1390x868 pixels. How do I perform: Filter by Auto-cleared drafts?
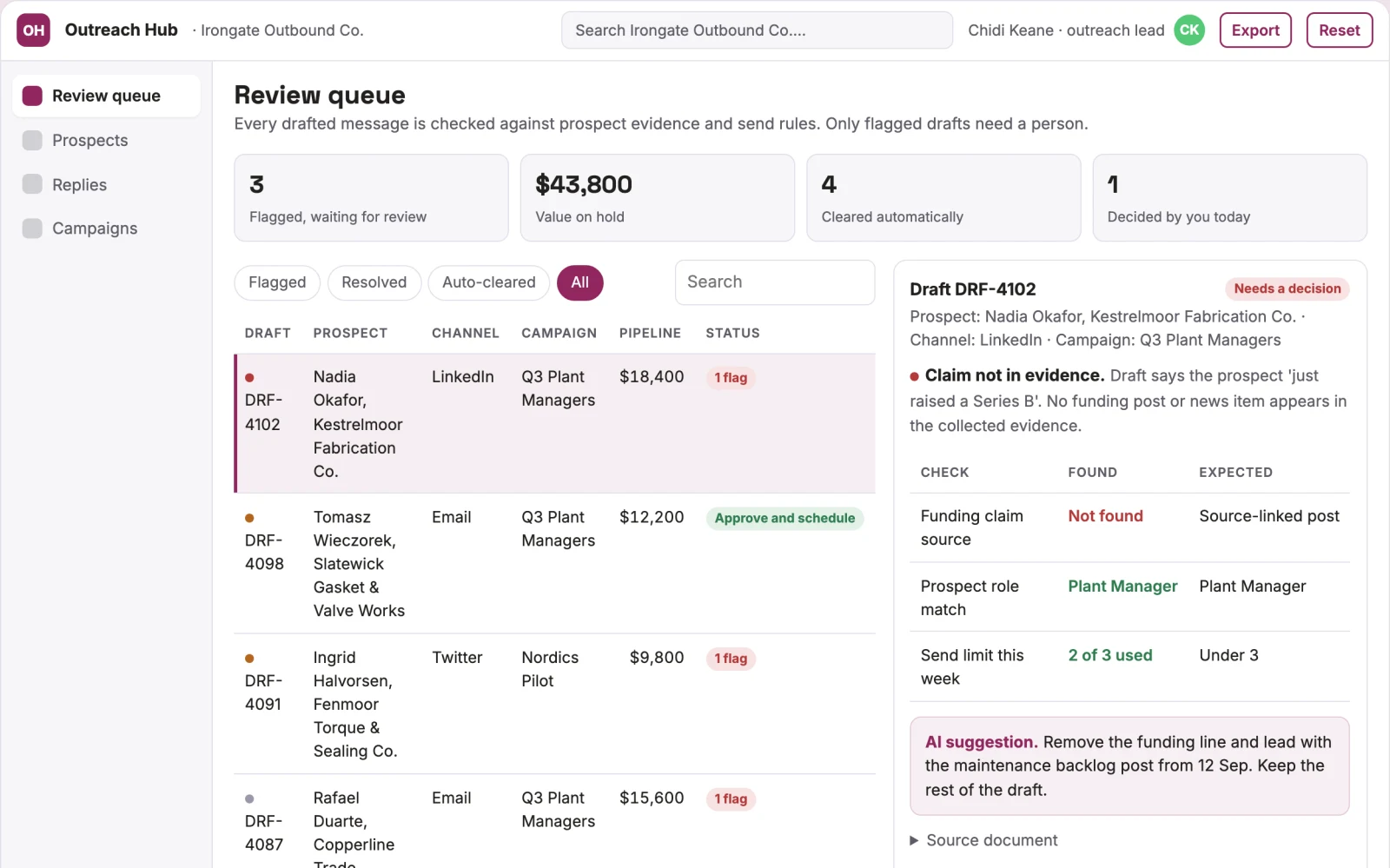(489, 282)
